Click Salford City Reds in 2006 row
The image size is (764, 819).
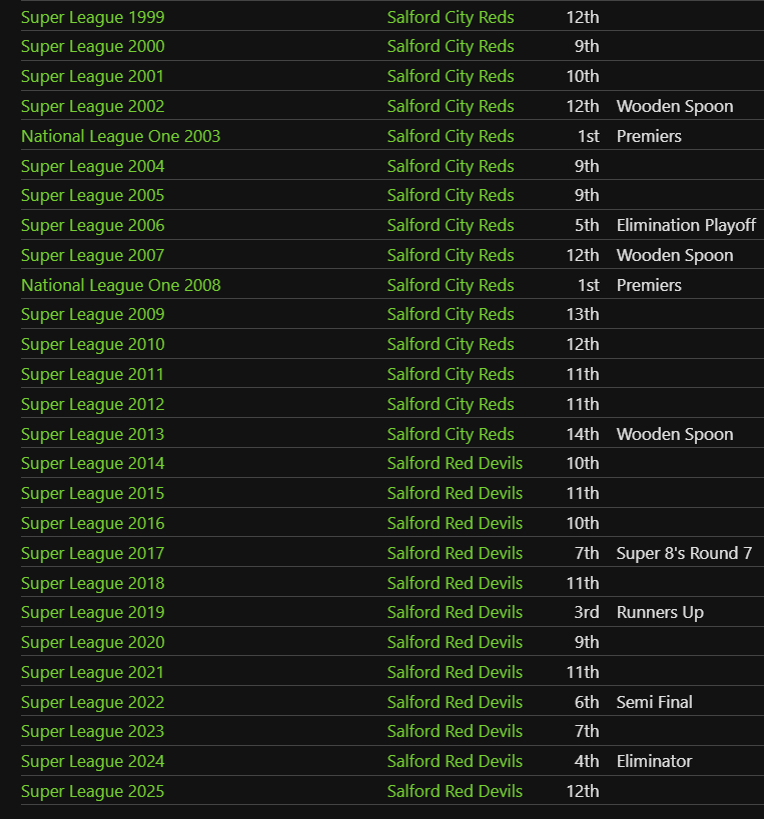(x=451, y=226)
